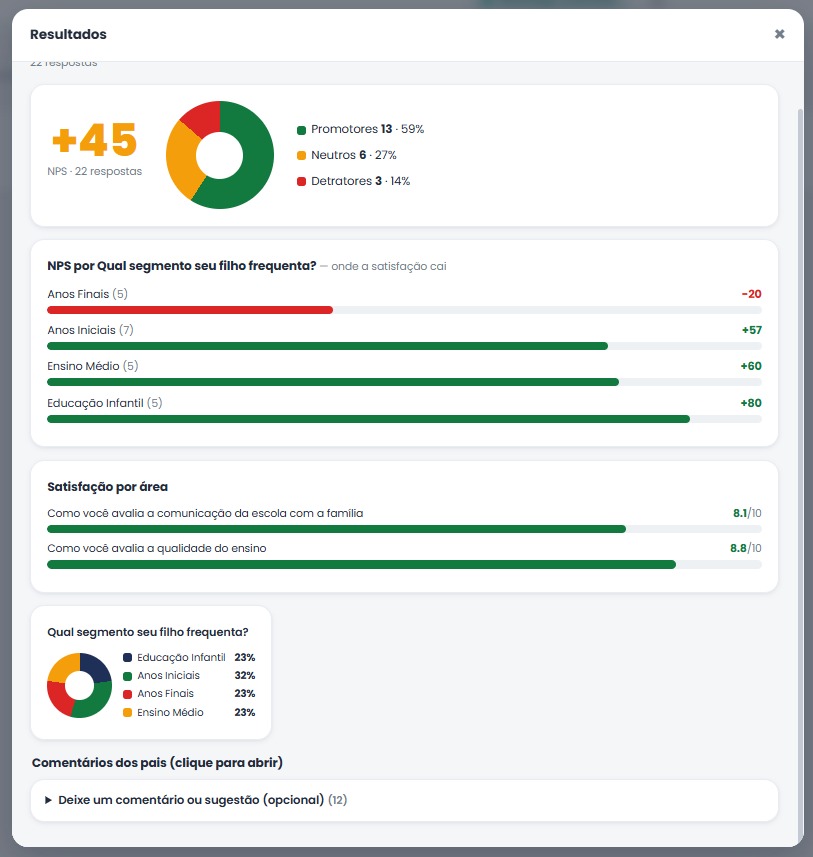
Task: Click the '+60' score value
Action: 751,366
